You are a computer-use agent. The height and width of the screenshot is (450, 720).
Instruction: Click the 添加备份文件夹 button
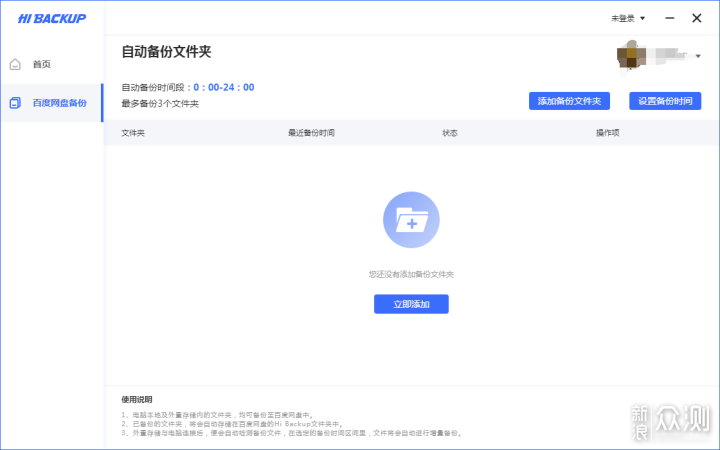click(569, 101)
